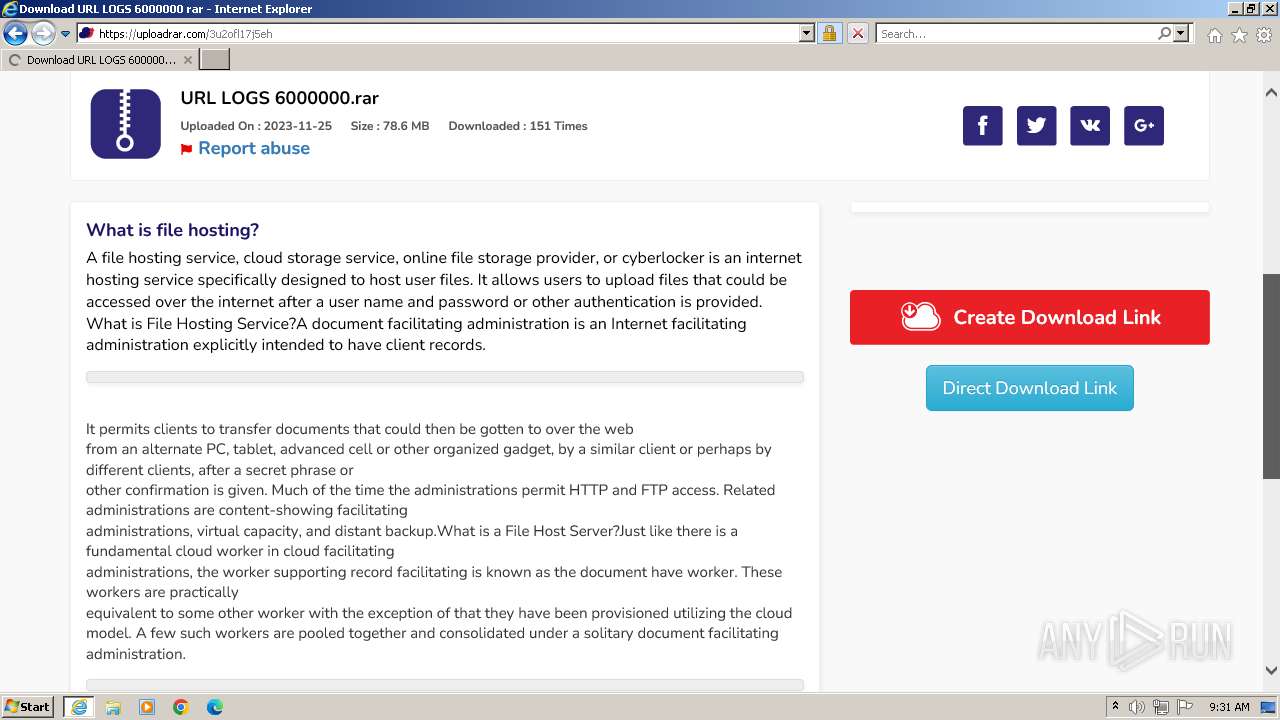Click page scrollbar down arrow

[1271, 671]
